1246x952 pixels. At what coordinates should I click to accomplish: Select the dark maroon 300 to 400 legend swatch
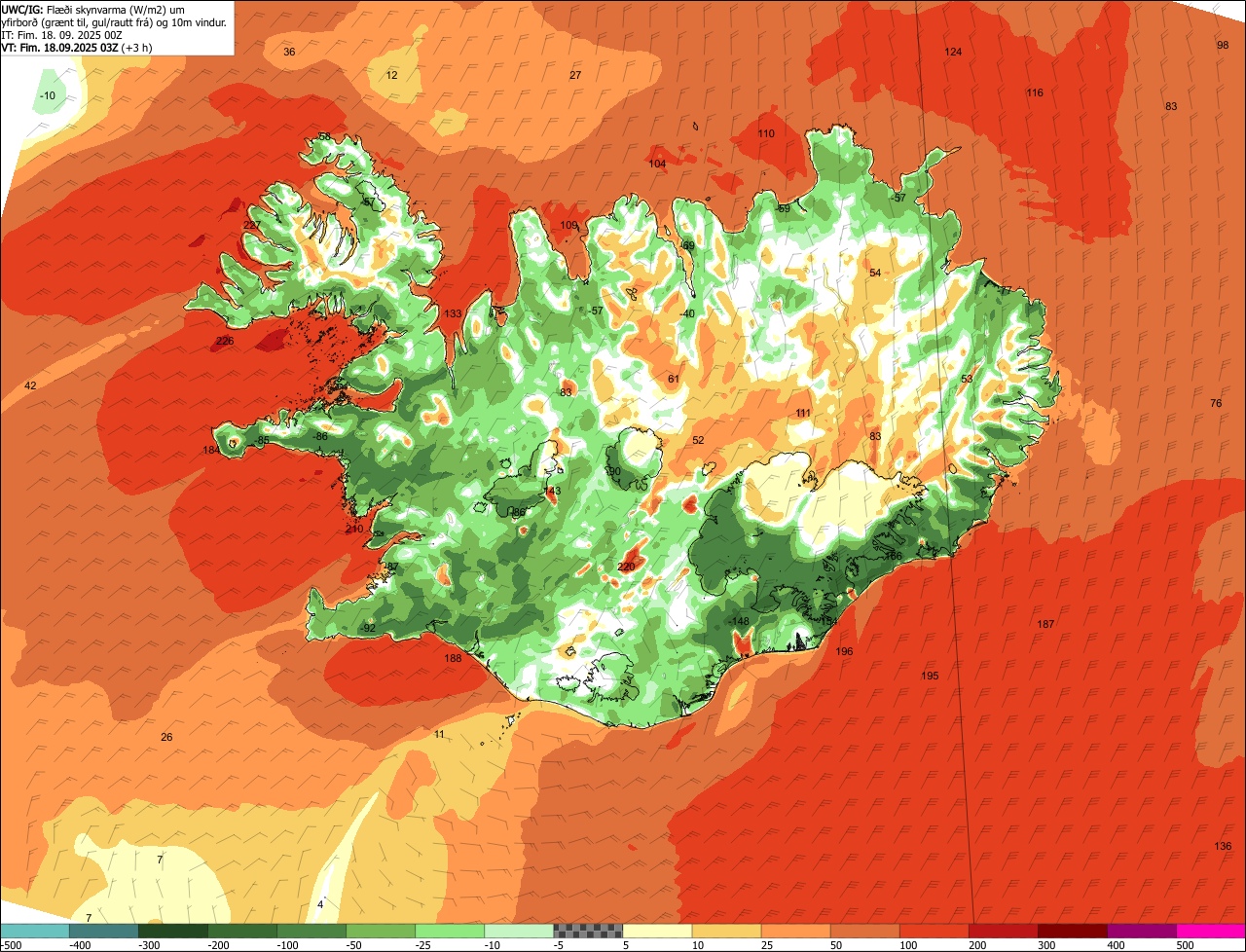(x=1072, y=931)
